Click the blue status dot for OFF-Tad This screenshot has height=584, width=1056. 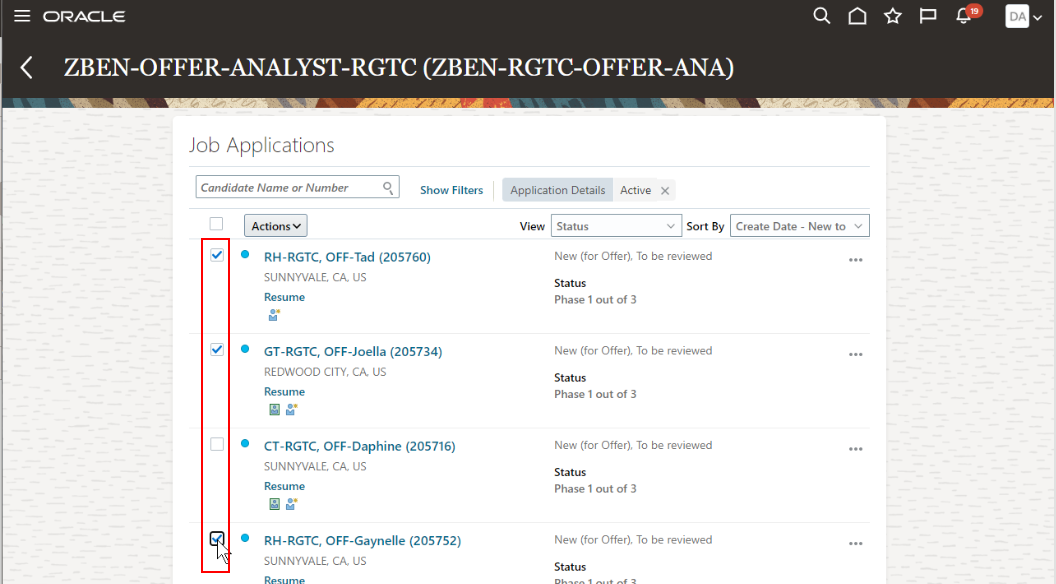(245, 255)
